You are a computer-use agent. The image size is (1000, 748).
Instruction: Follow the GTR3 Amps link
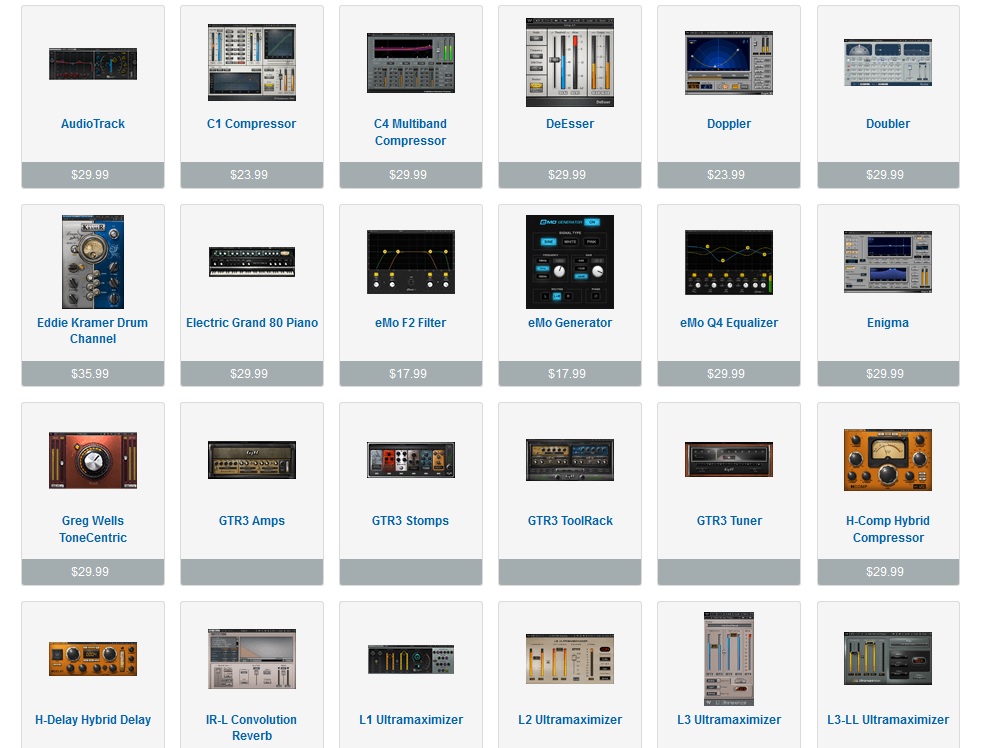[252, 520]
